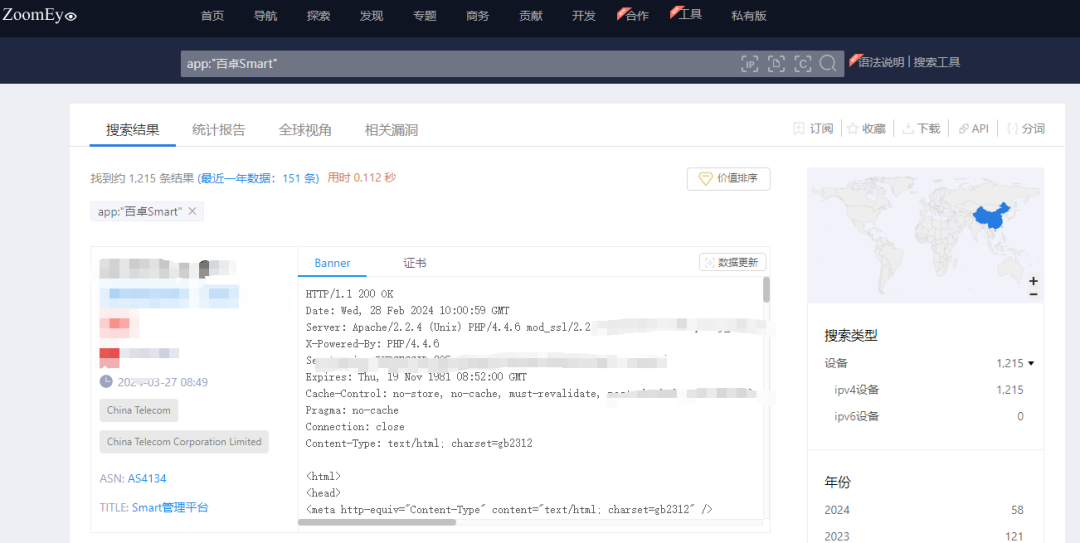
Task: Click the icon search (C) icon in search bar
Action: pos(802,64)
